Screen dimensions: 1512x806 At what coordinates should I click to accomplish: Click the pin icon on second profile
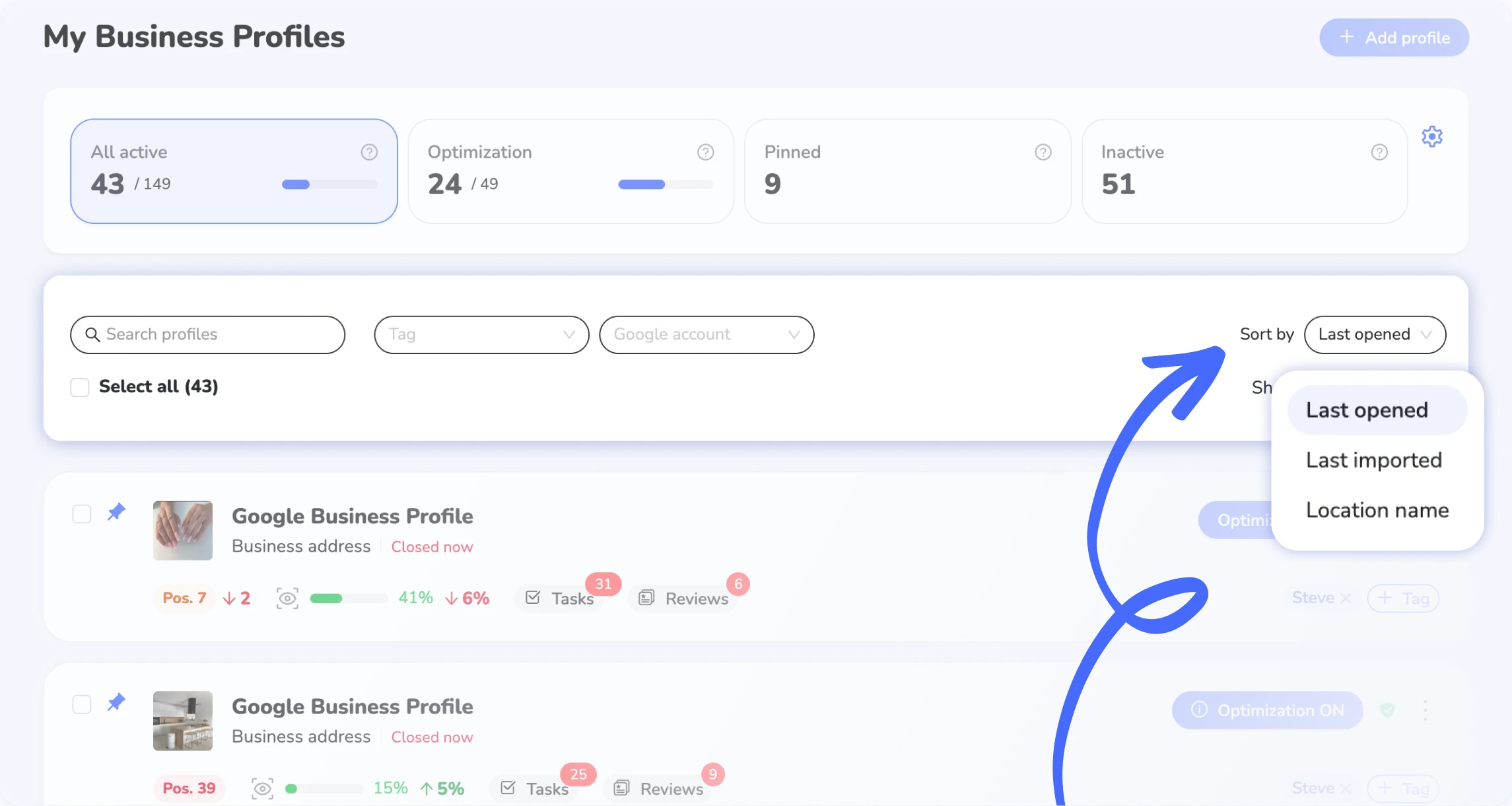pos(116,702)
